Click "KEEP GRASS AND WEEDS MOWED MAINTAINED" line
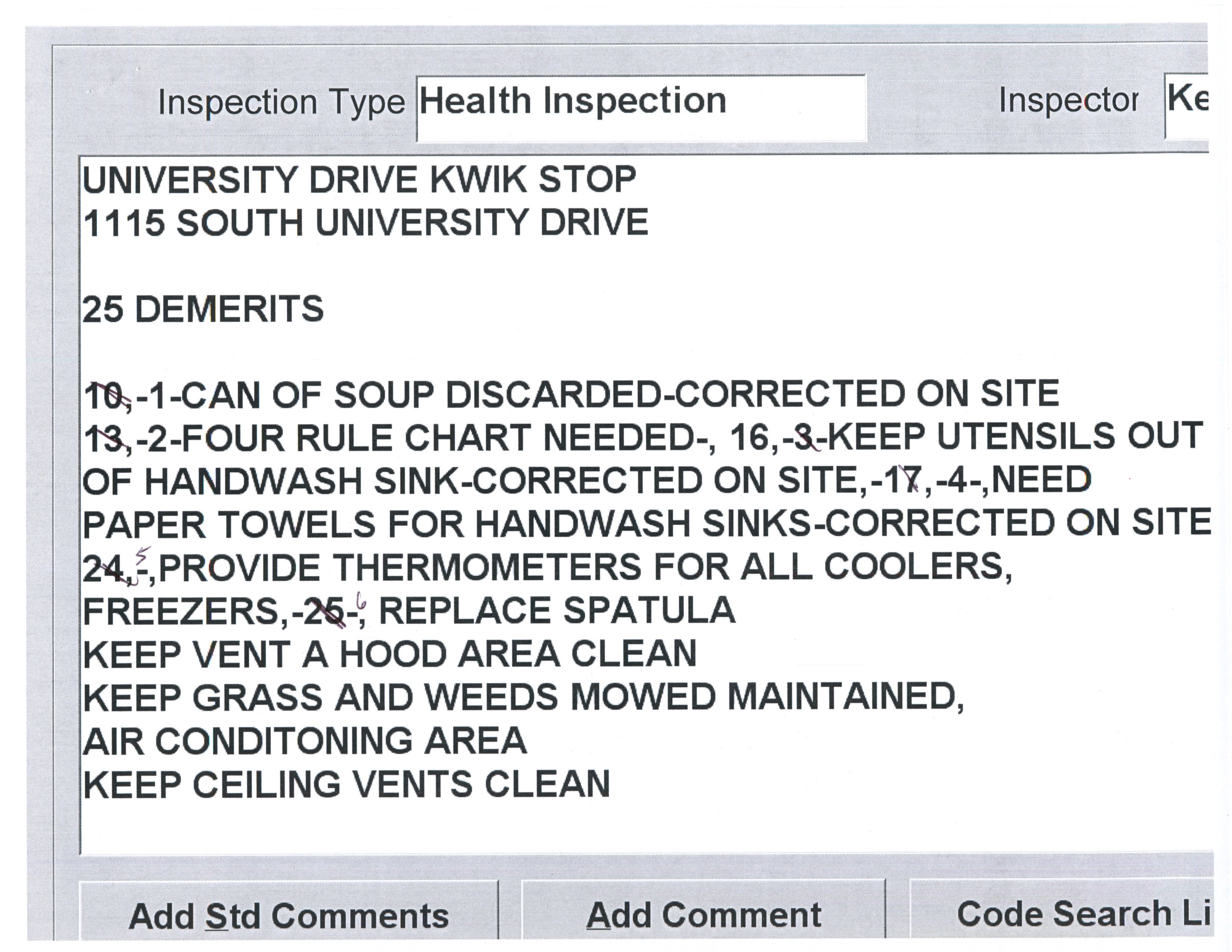 (523, 698)
